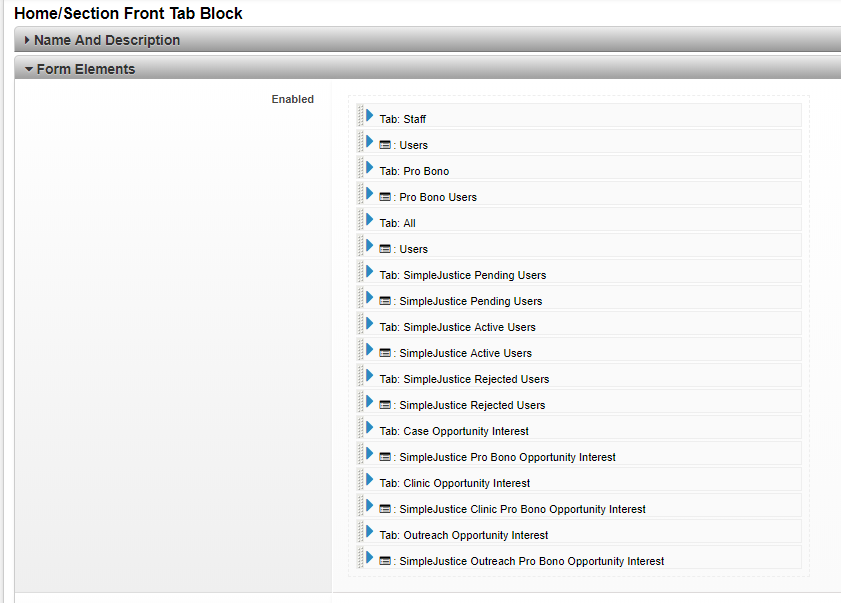
Task: Click drag handle of ': SimpleJustice Pending Users' block
Action: point(360,297)
